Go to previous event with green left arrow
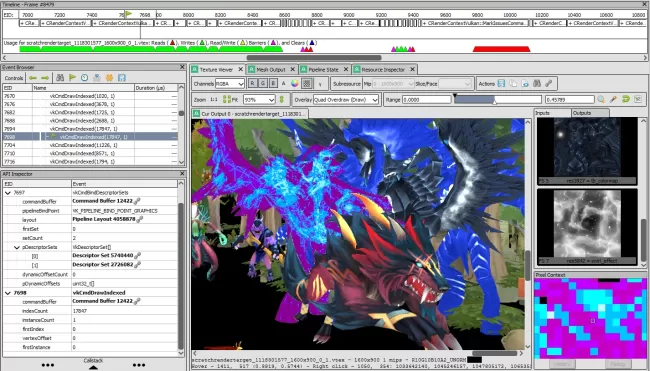The width and height of the screenshot is (650, 371). 33,78
